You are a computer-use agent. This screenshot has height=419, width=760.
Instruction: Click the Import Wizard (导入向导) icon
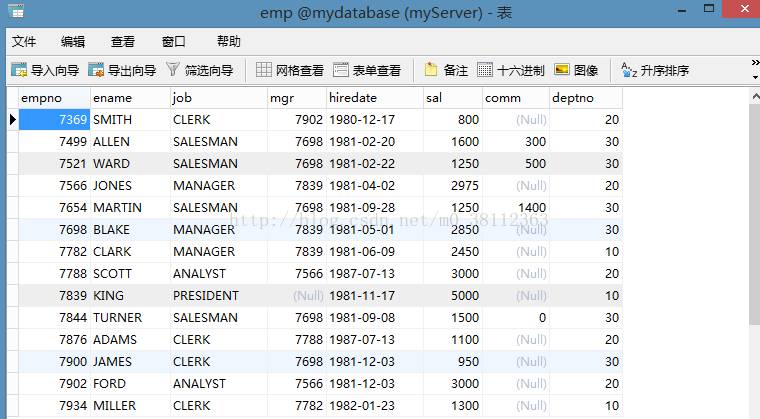(19, 70)
